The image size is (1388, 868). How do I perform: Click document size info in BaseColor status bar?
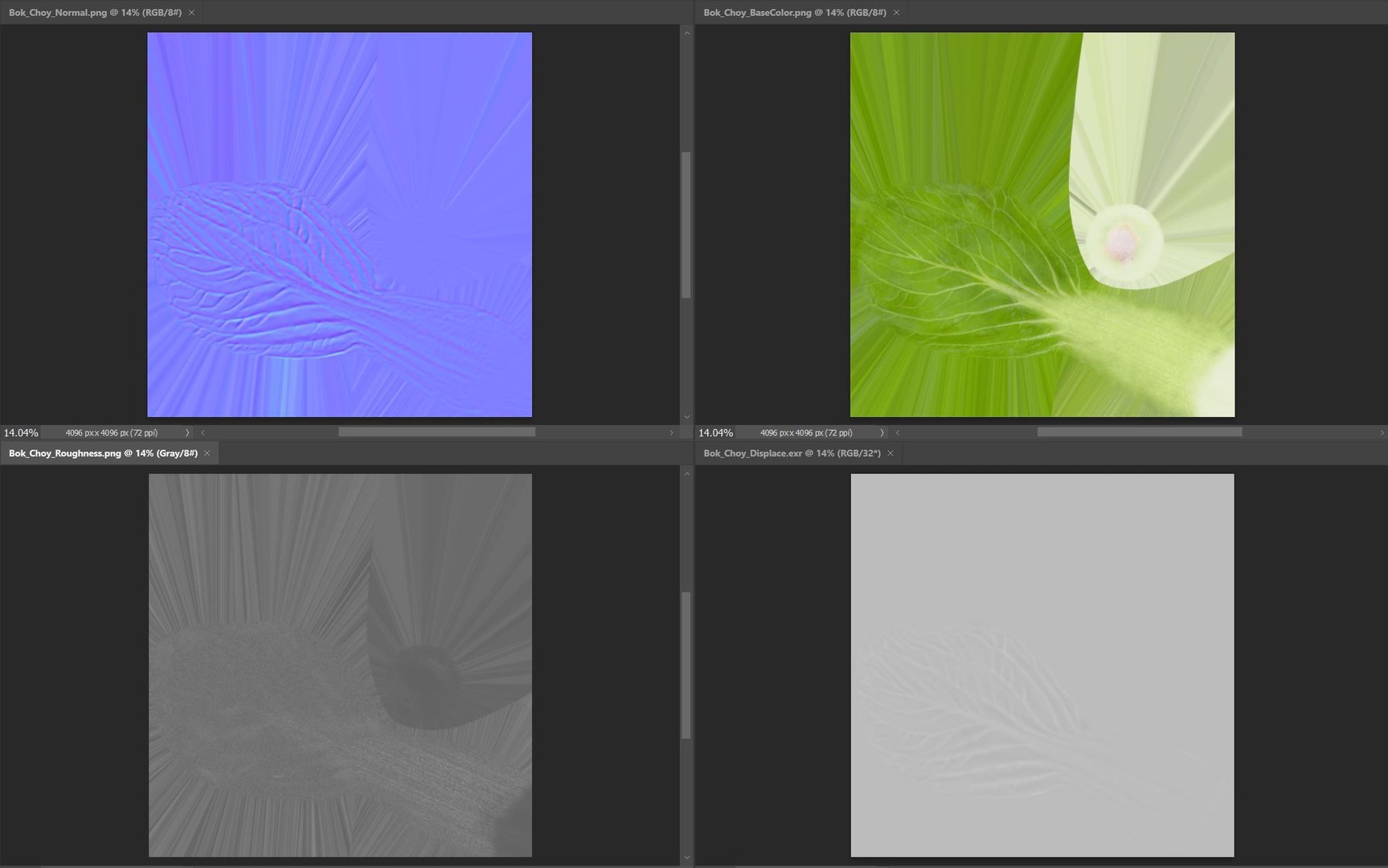click(x=806, y=432)
